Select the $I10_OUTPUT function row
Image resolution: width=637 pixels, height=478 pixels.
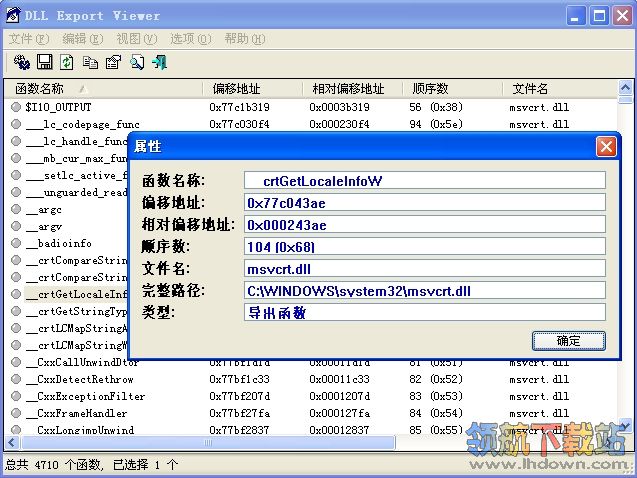(x=311, y=107)
